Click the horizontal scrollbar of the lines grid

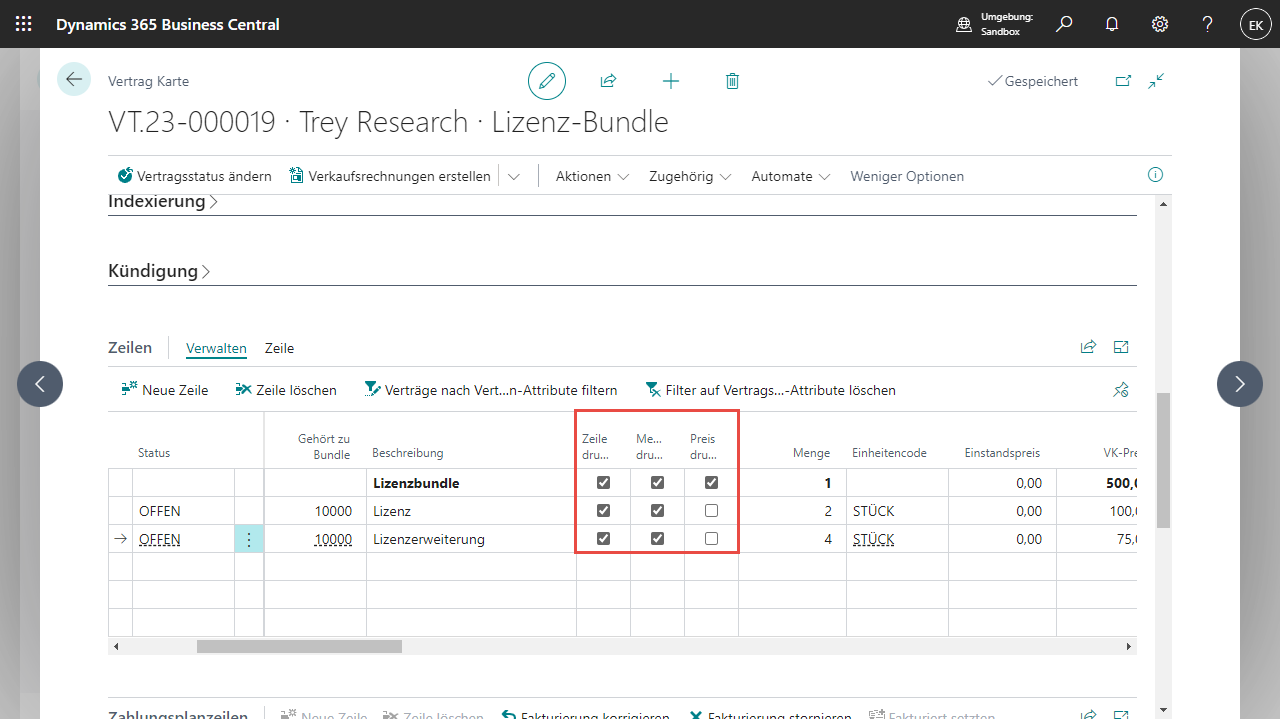coord(299,647)
